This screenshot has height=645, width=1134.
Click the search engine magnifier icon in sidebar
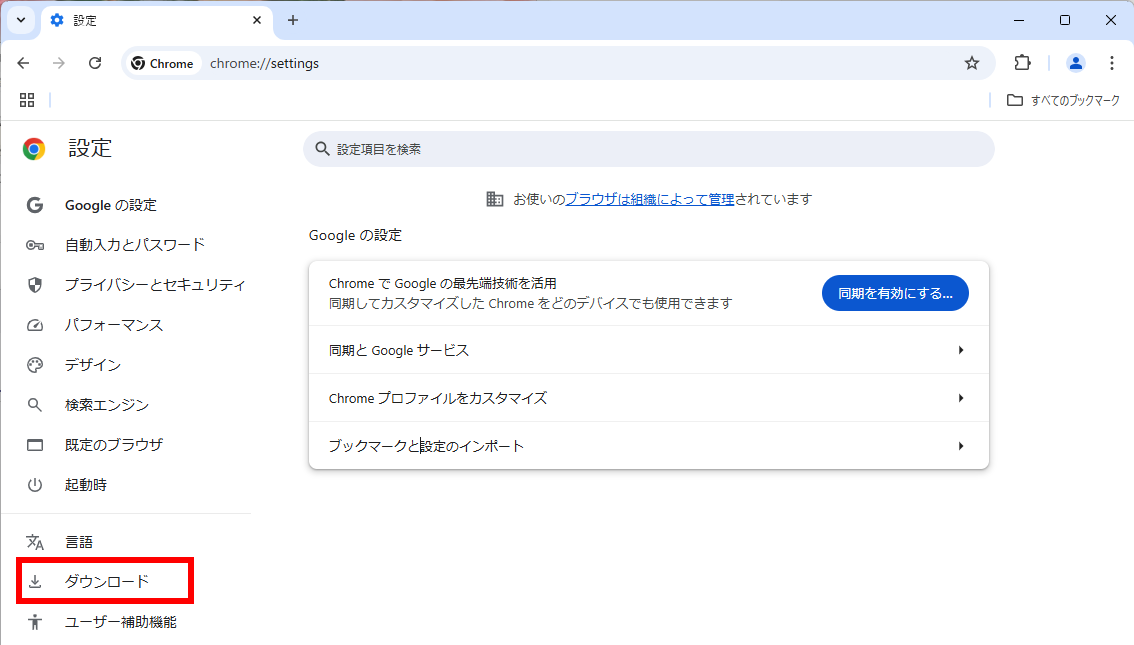tap(35, 405)
